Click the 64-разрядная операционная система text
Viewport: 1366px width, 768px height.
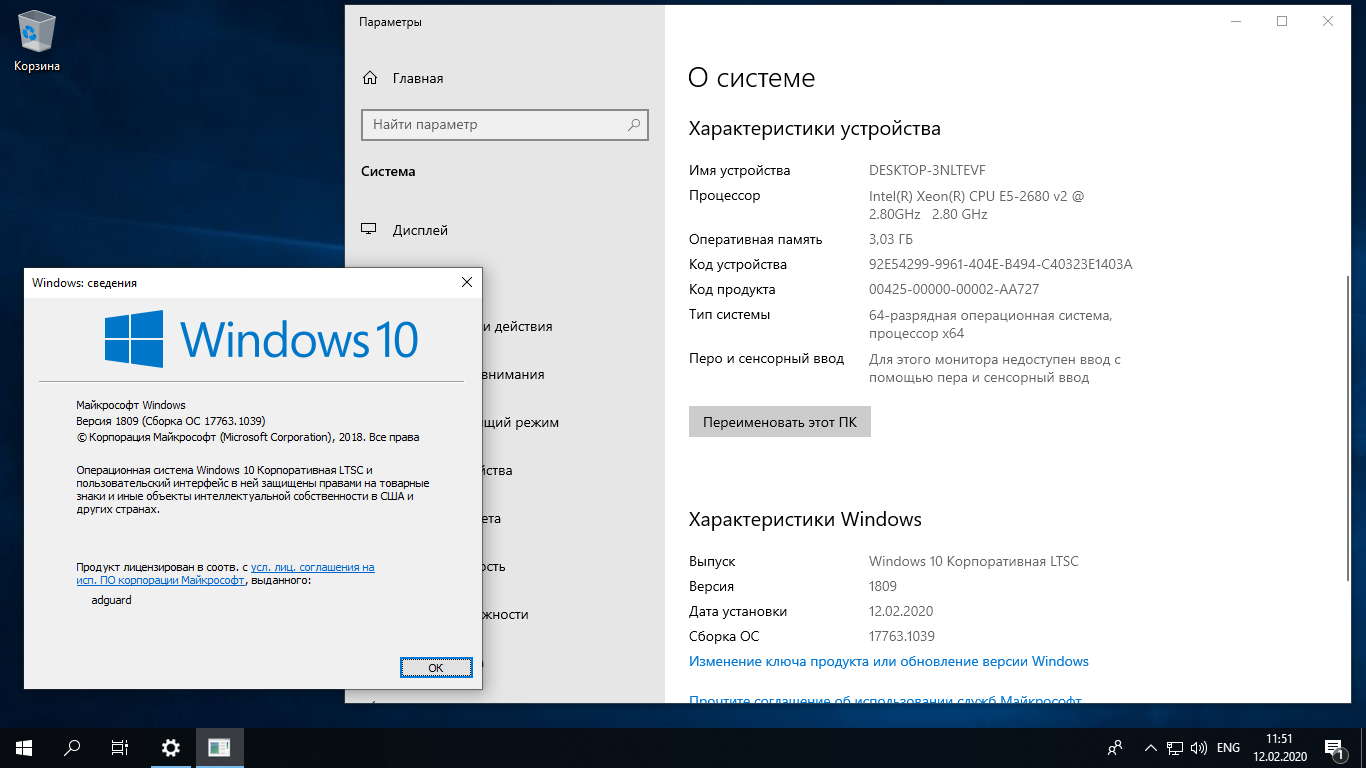click(990, 324)
